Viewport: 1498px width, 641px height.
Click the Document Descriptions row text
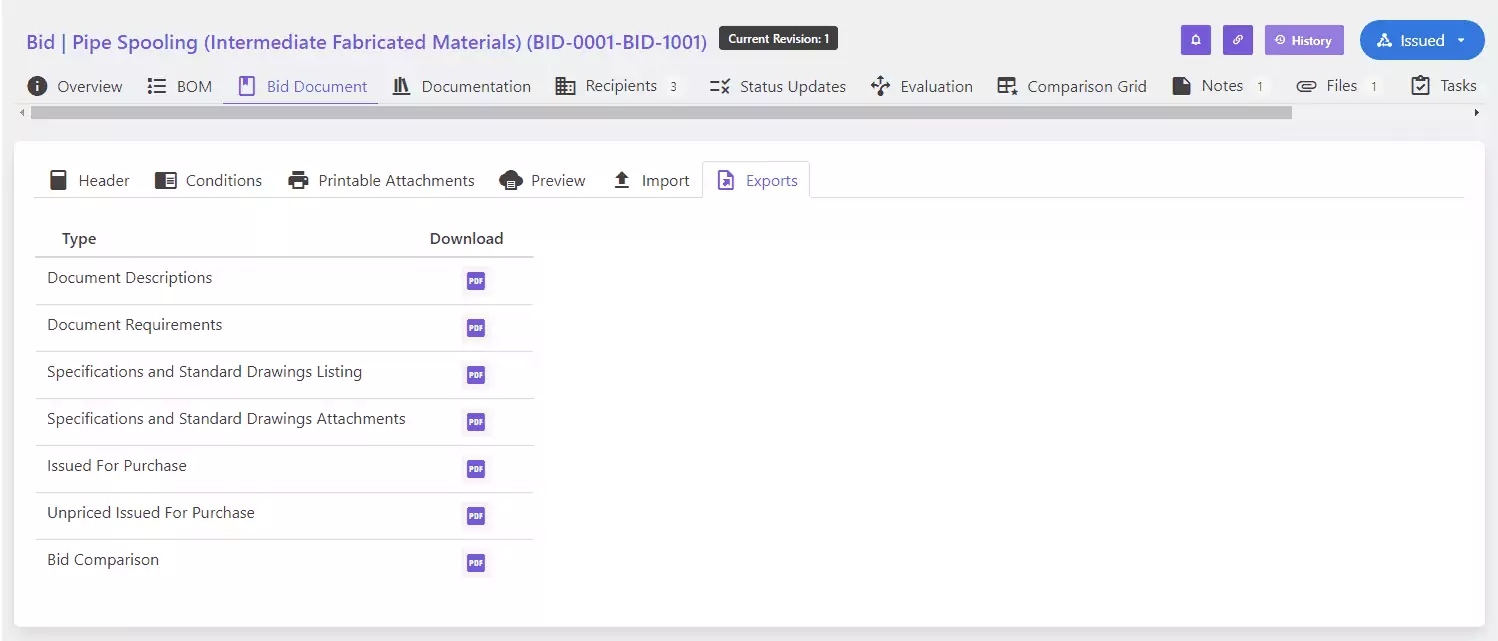pyautogui.click(x=130, y=278)
